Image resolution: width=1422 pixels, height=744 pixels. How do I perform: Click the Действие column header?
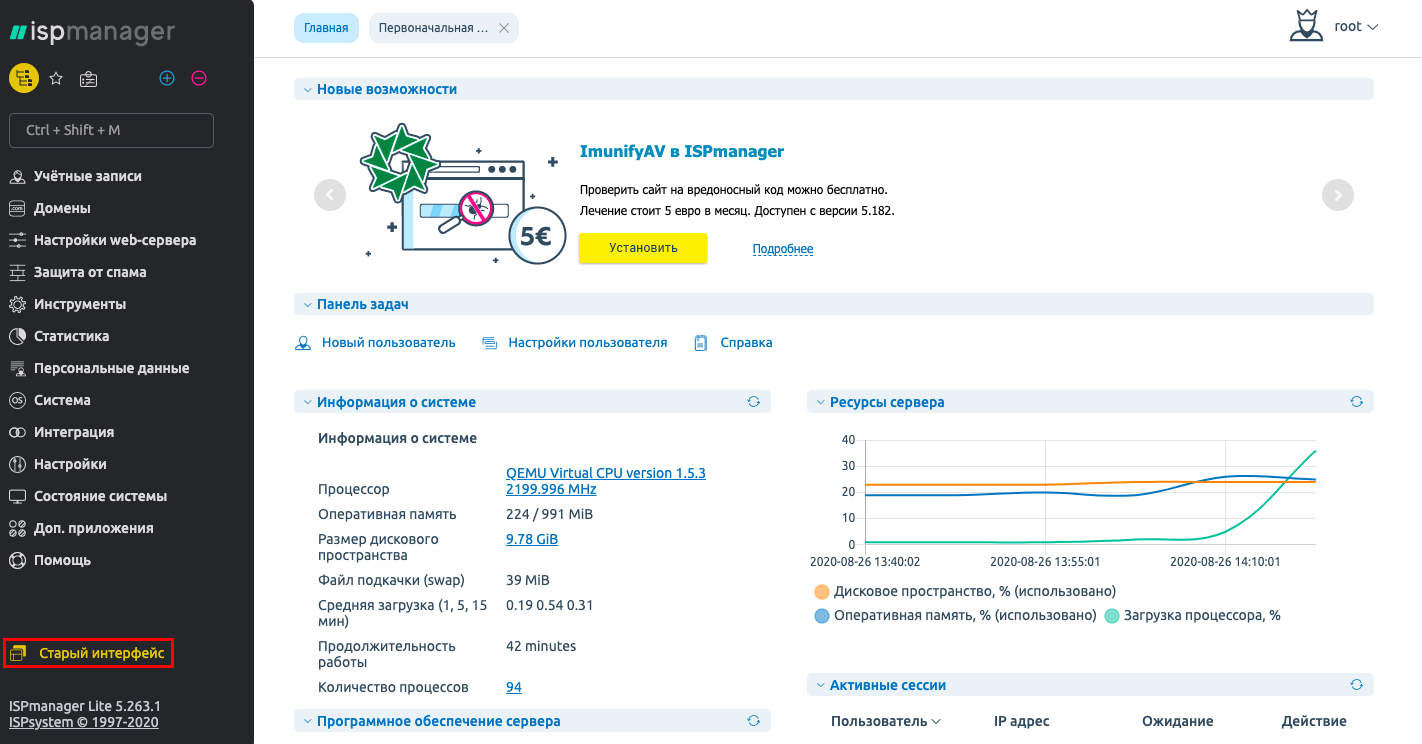click(1314, 721)
